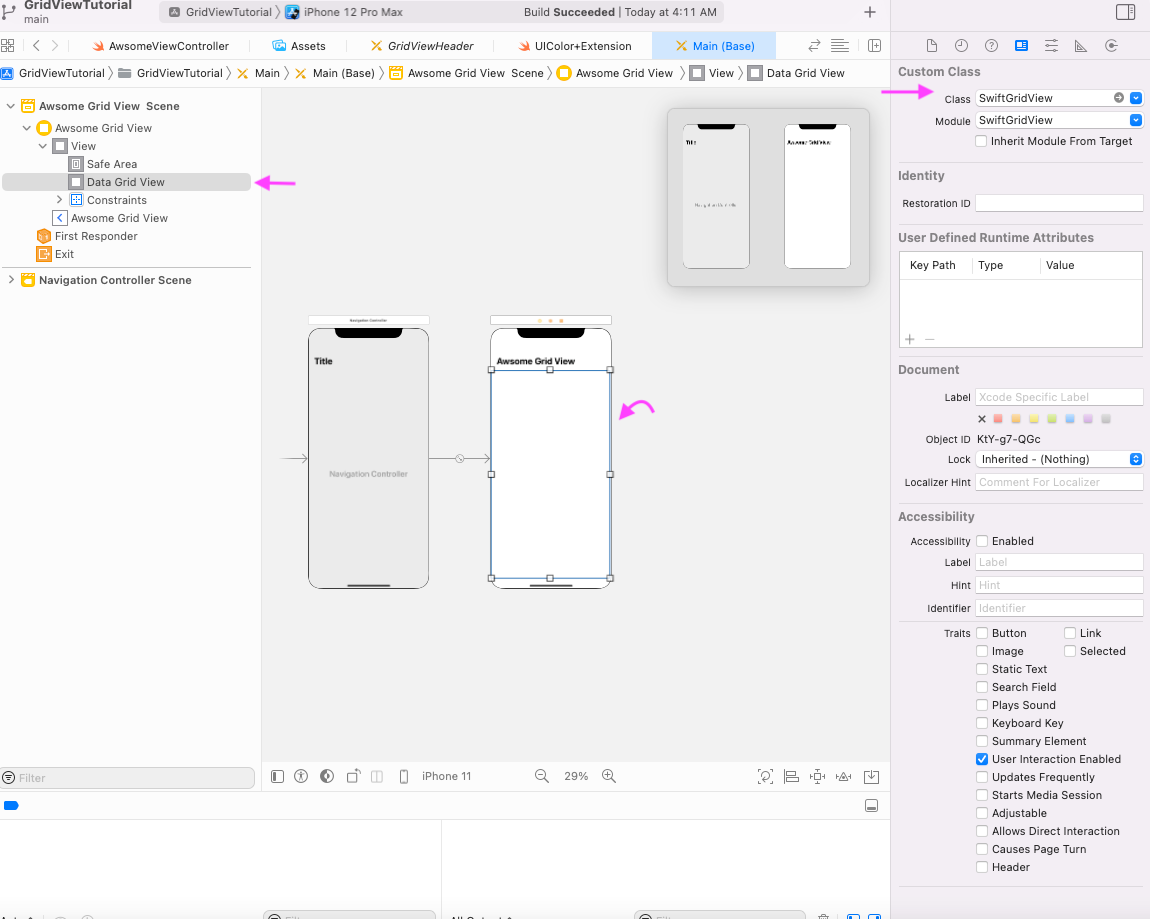The image size is (1150, 919).
Task: Expand the Navigation Controller Scene
Action: coord(11,280)
